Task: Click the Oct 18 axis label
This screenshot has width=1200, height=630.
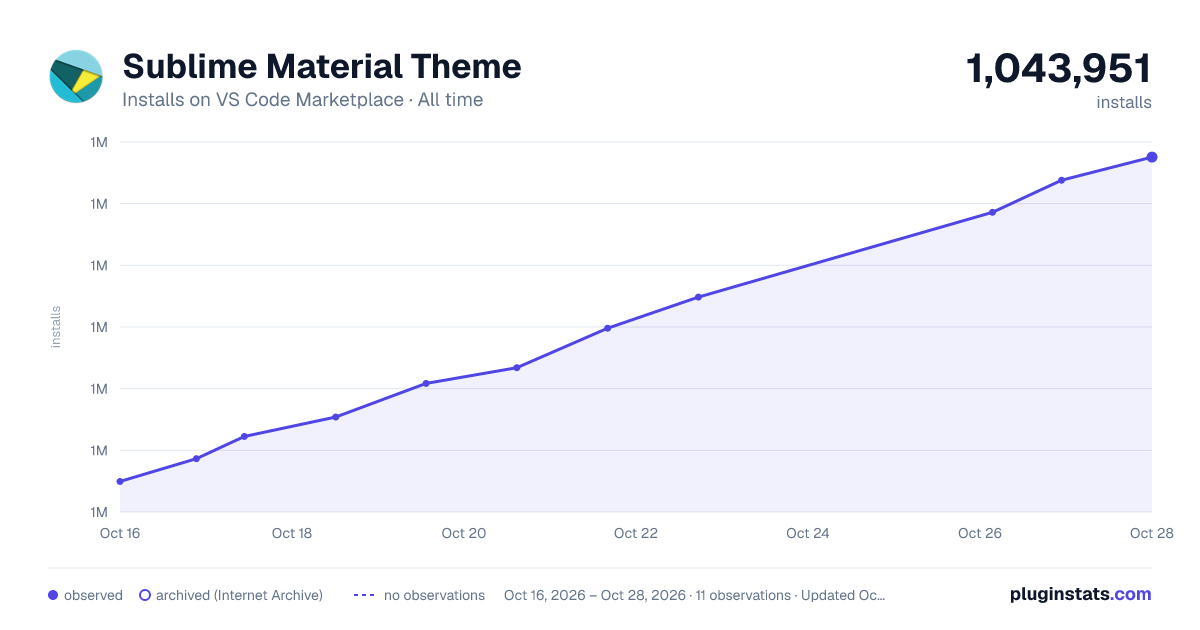Action: (x=292, y=533)
